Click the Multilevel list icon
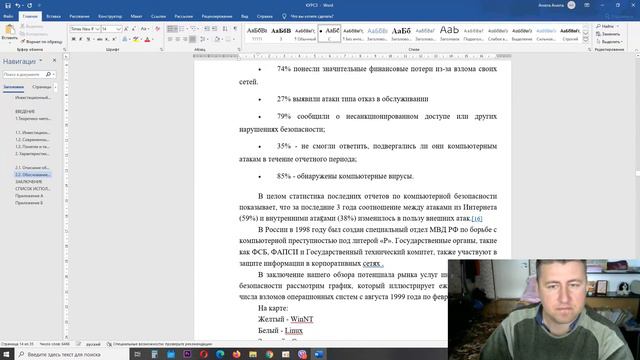640x360 pixels. point(194,29)
